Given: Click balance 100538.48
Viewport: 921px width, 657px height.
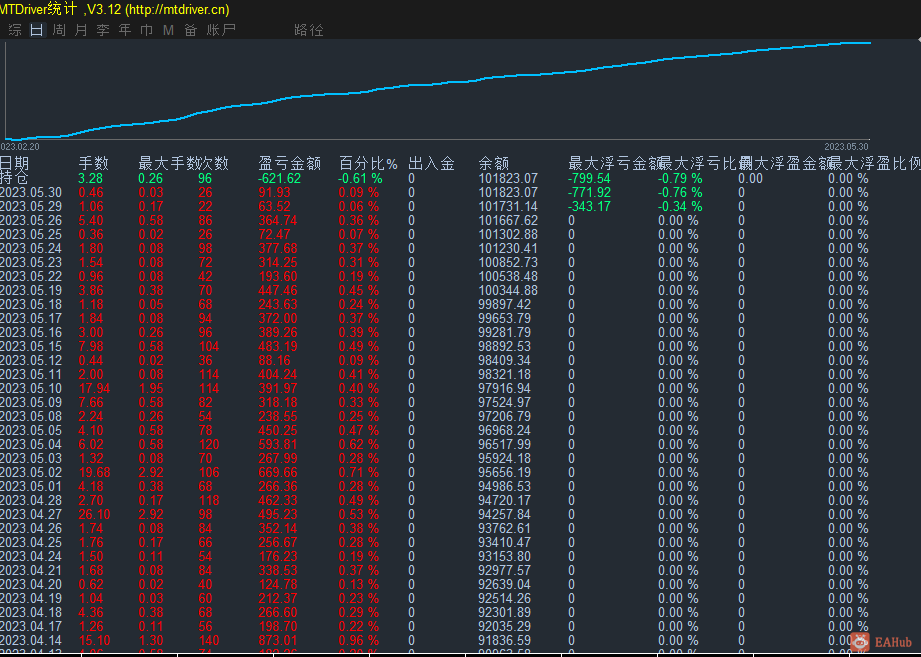Looking at the screenshot, I should click(508, 277).
